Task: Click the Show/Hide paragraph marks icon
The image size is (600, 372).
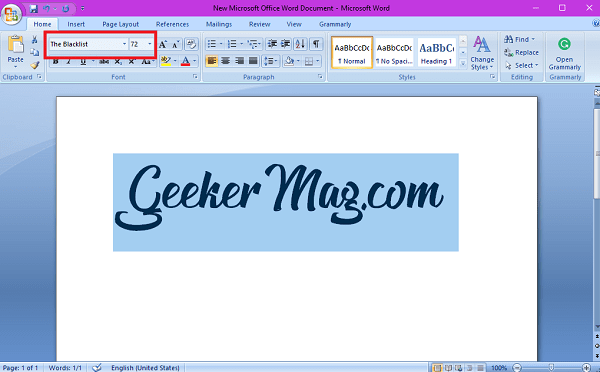Action: coord(316,44)
